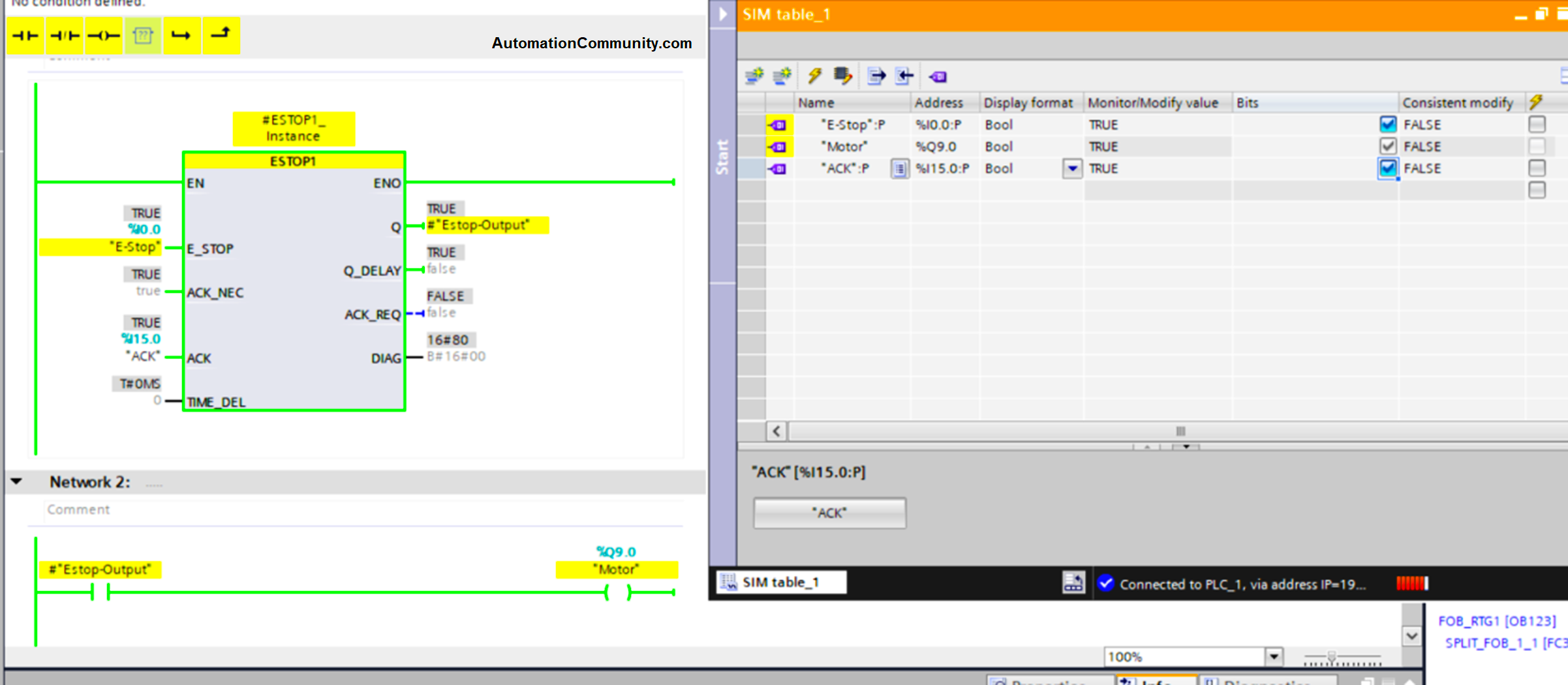Insert an output coil instruction

coord(104,36)
